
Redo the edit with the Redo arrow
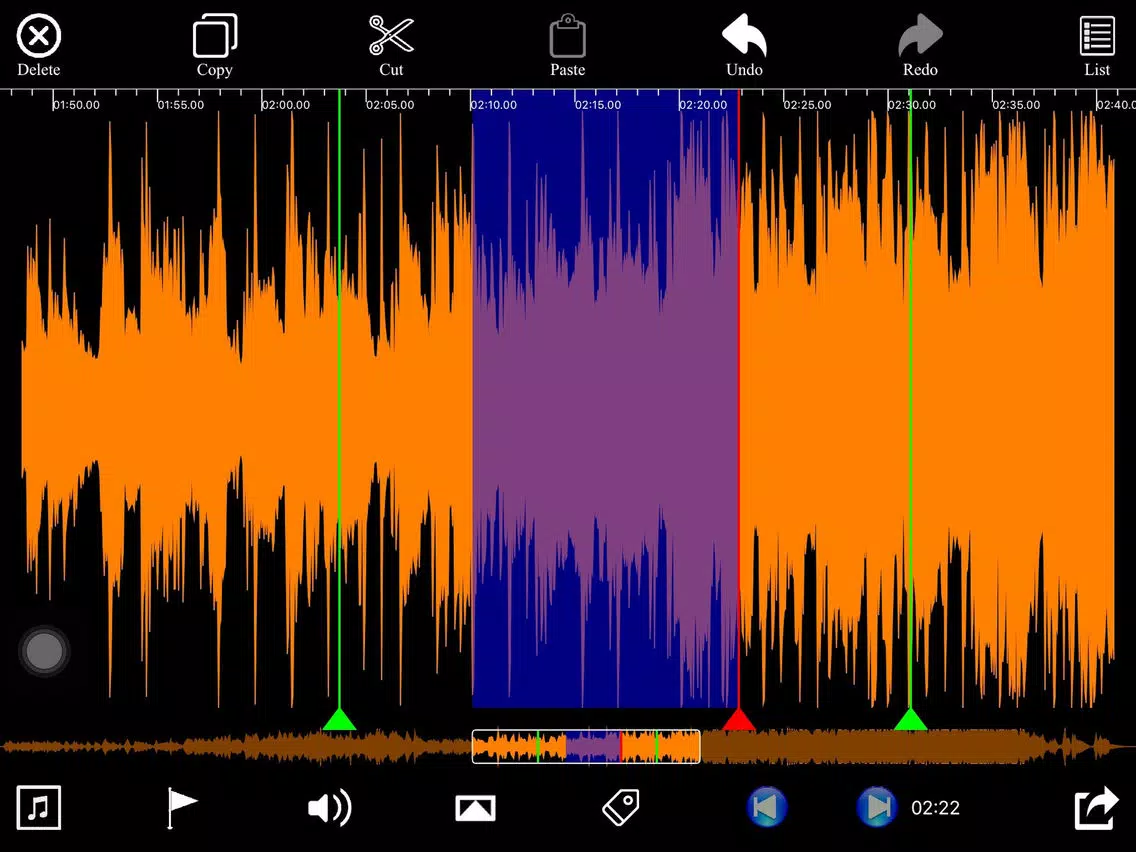(x=920, y=35)
